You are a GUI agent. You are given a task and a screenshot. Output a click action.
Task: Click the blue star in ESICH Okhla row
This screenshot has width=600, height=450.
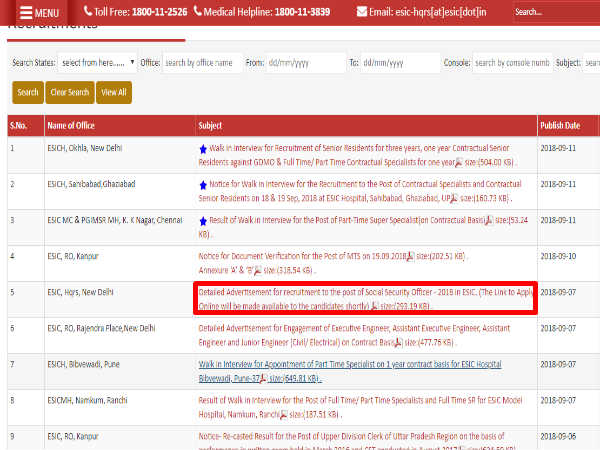coord(203,149)
